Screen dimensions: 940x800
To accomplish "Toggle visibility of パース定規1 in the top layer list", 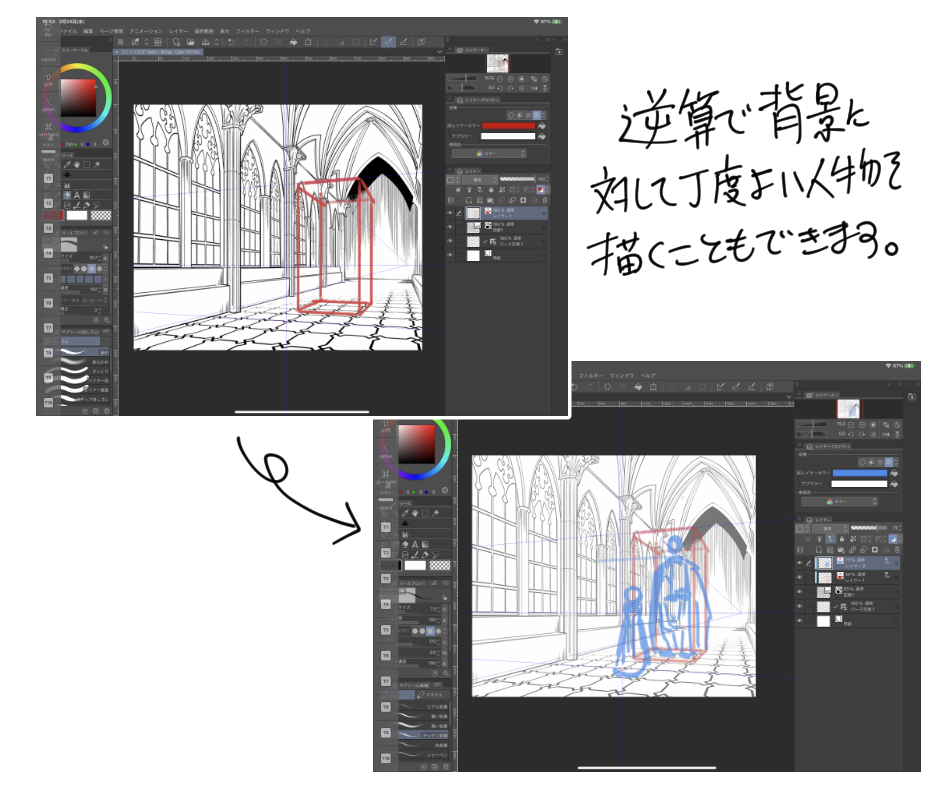I will 450,241.
